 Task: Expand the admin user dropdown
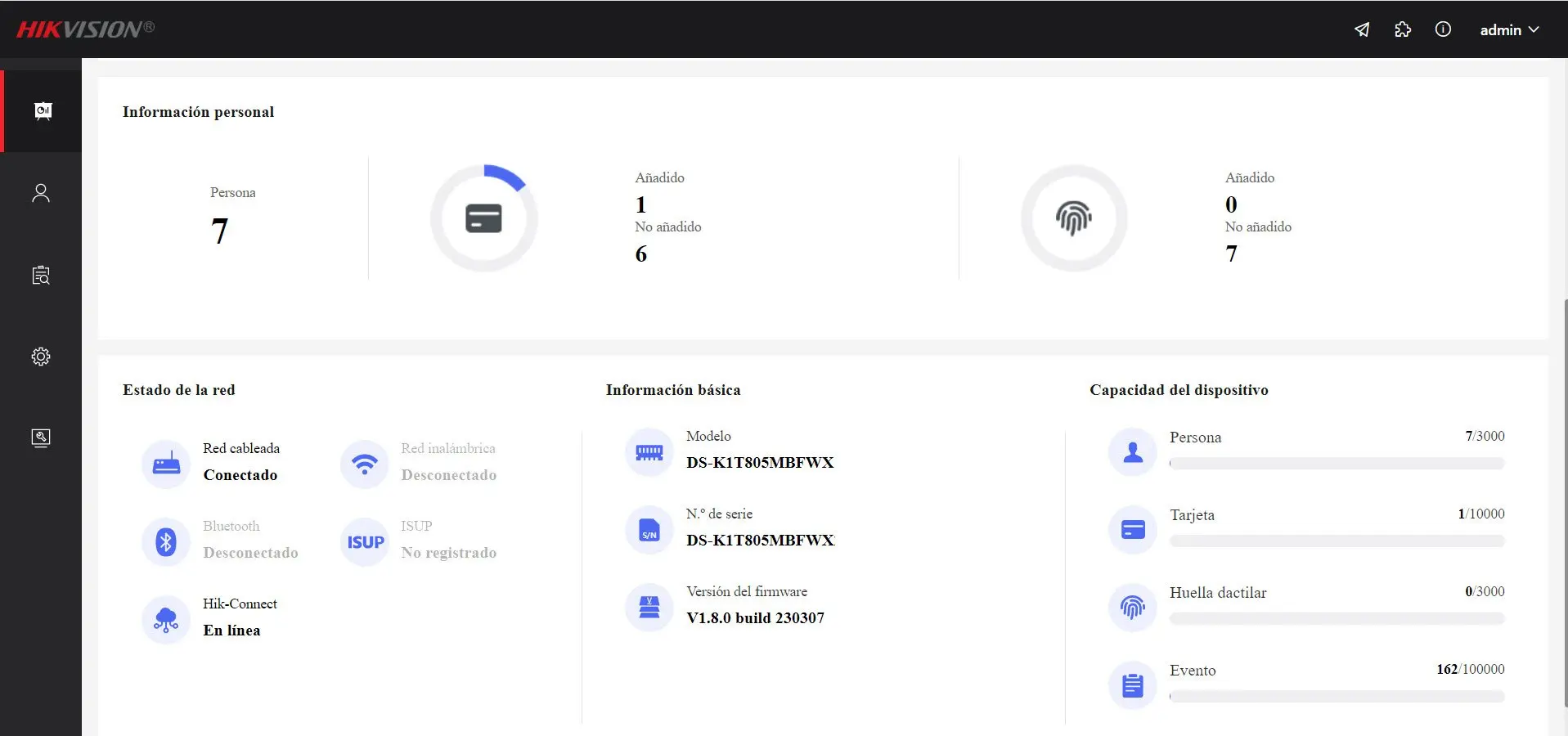1509,29
